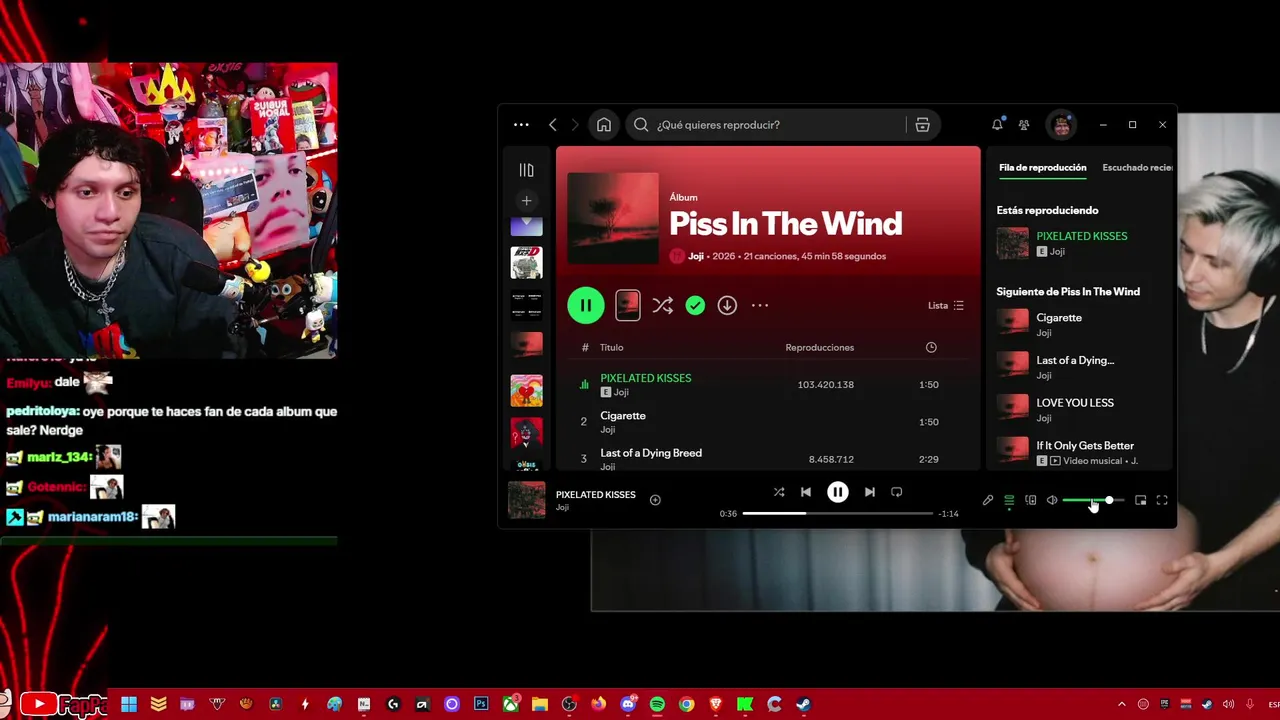Open Photoshop from the taskbar
The height and width of the screenshot is (720, 1280).
pos(481,704)
